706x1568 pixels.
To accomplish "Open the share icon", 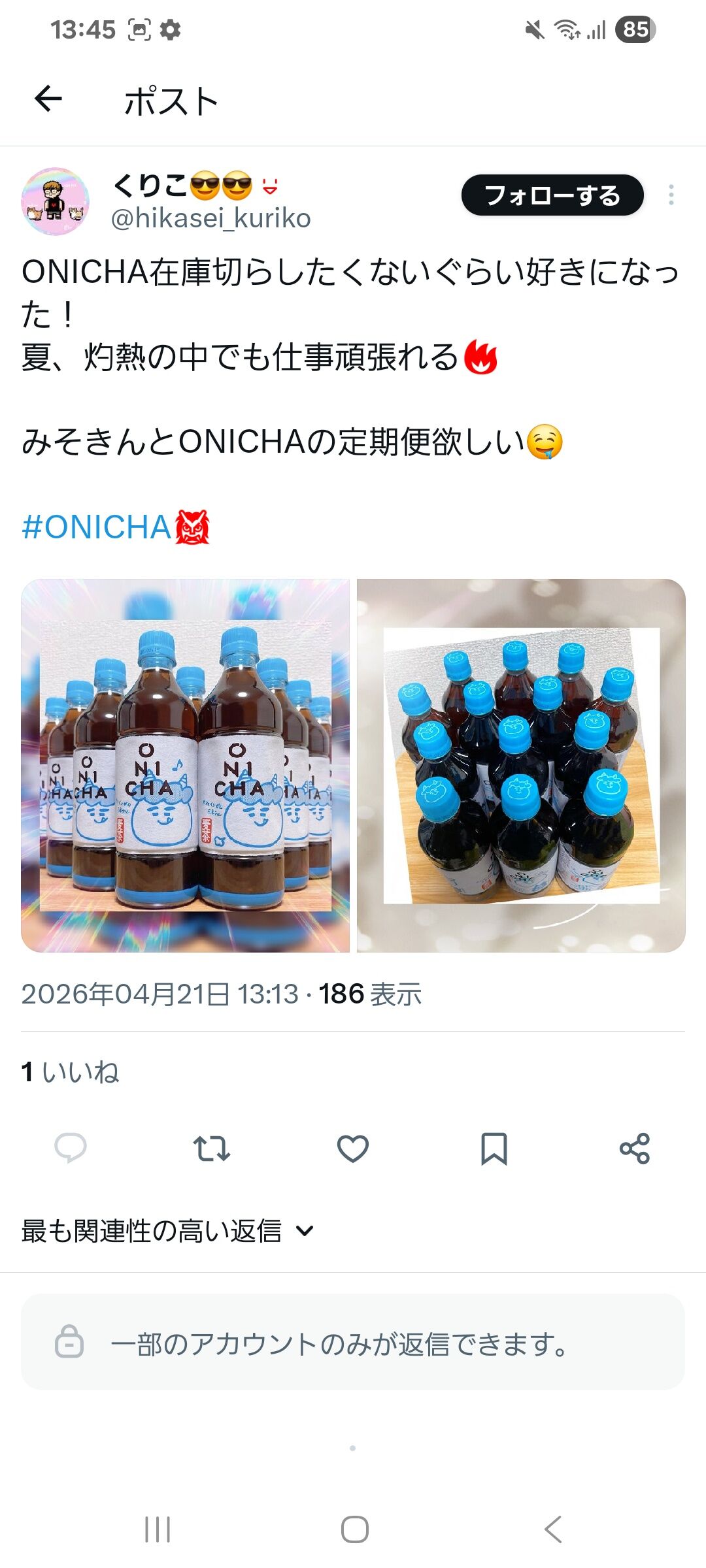I will (635, 1148).
